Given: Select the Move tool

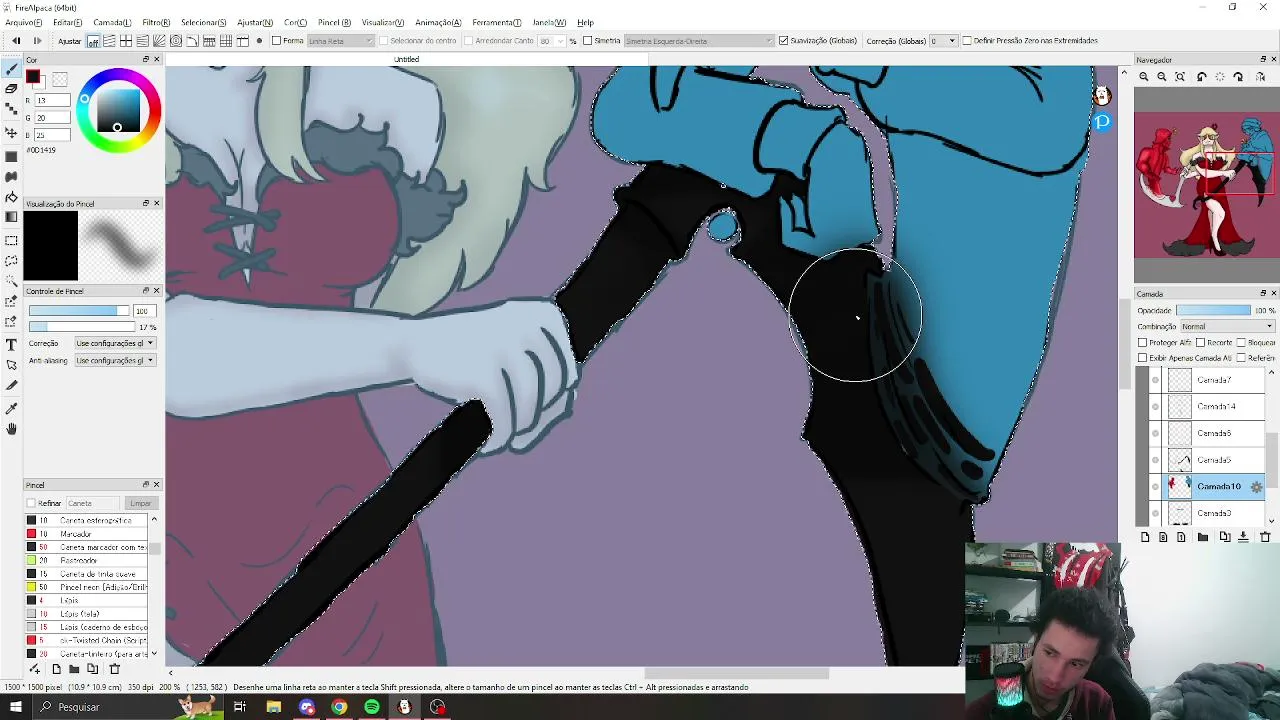Looking at the screenshot, I should 11,132.
